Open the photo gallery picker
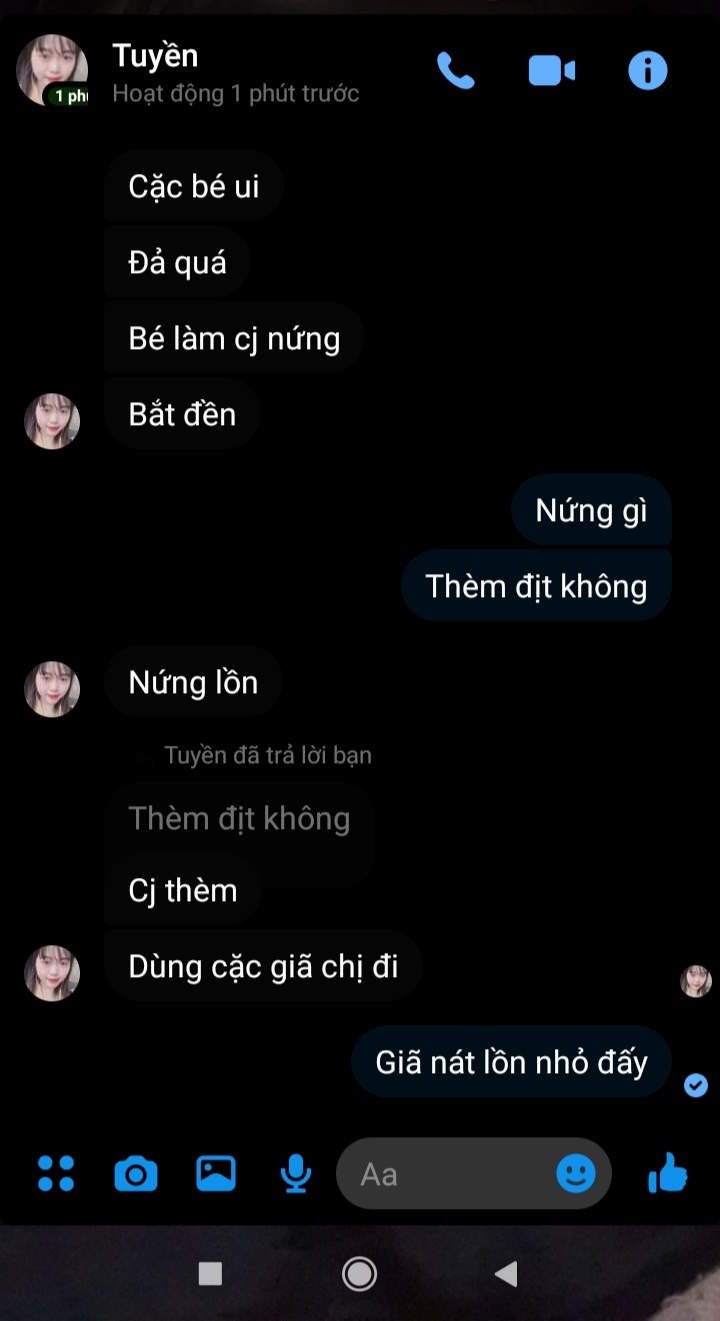This screenshot has height=1321, width=720. pyautogui.click(x=216, y=1173)
